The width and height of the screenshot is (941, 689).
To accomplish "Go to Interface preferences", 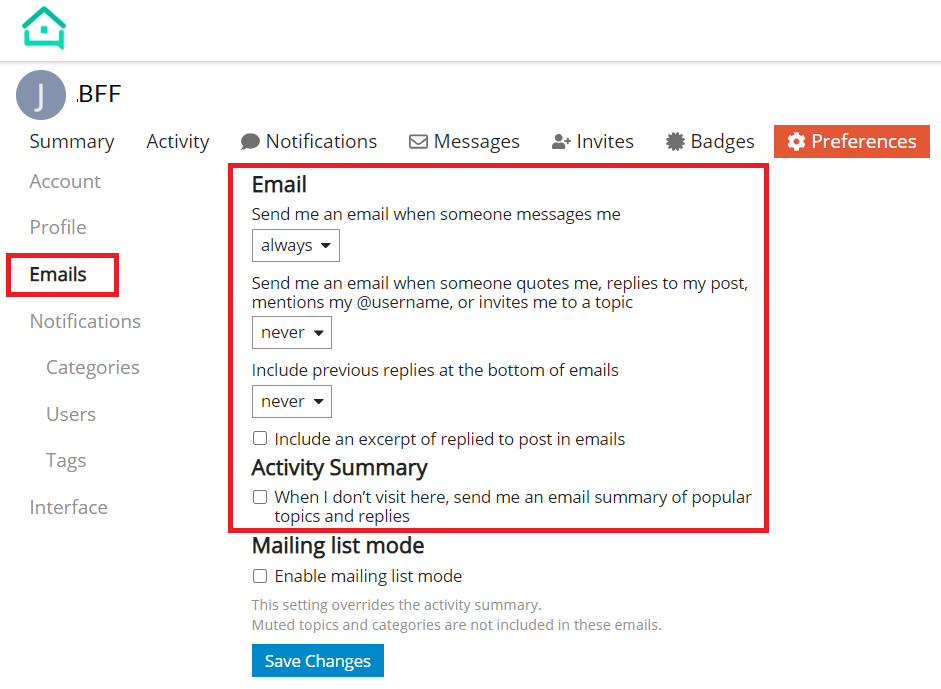I will (x=68, y=508).
